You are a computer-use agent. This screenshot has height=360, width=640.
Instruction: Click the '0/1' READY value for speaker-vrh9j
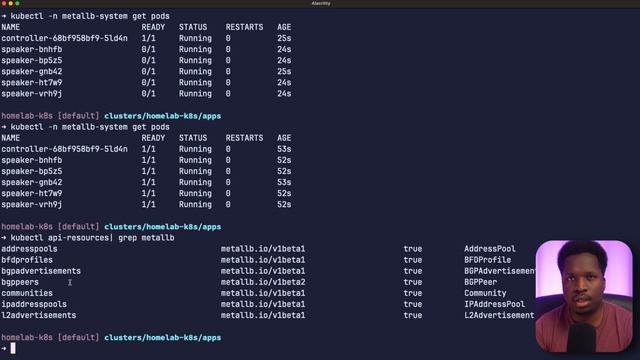point(149,93)
